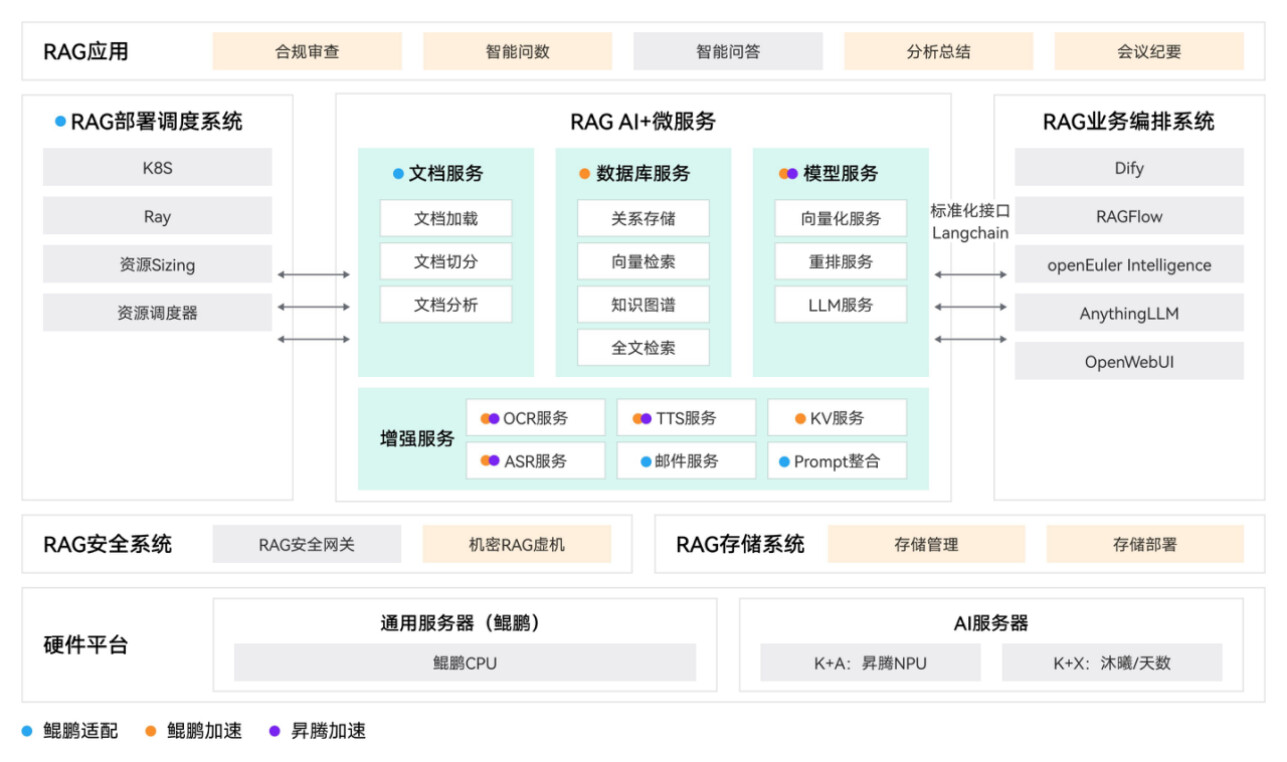Viewport: 1287px width, 762px height.
Task: Click the dual dots on OCR服务
Action: 490,419
